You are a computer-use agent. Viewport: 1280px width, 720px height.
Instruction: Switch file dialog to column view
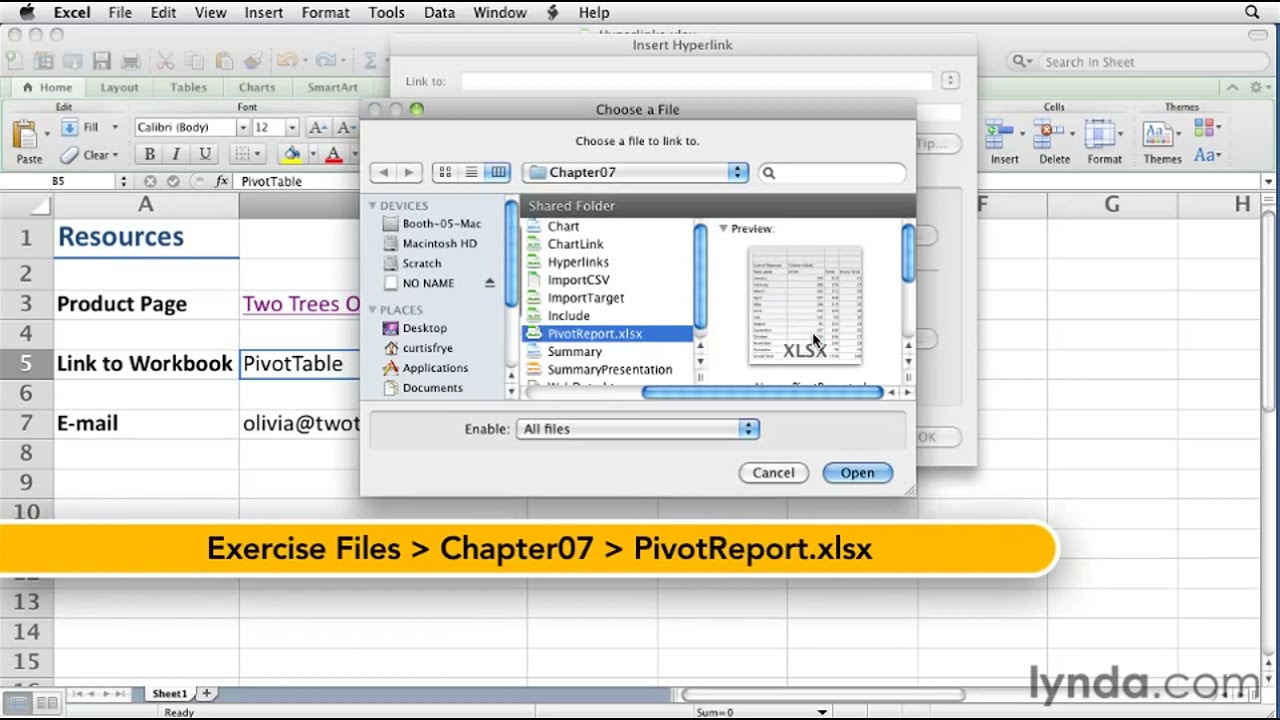click(x=497, y=173)
